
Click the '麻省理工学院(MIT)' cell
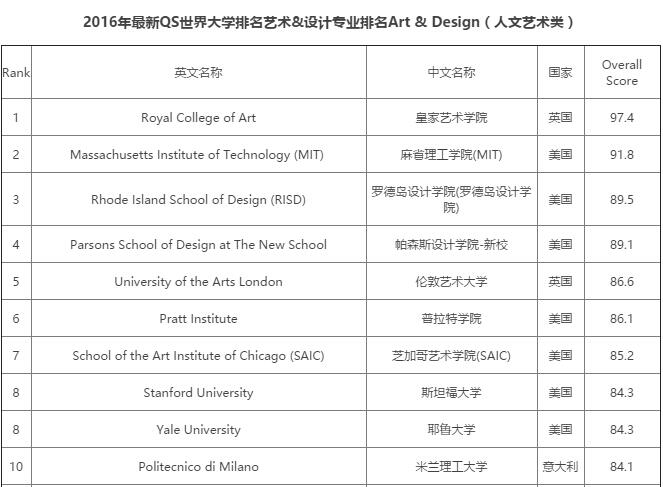(x=451, y=155)
